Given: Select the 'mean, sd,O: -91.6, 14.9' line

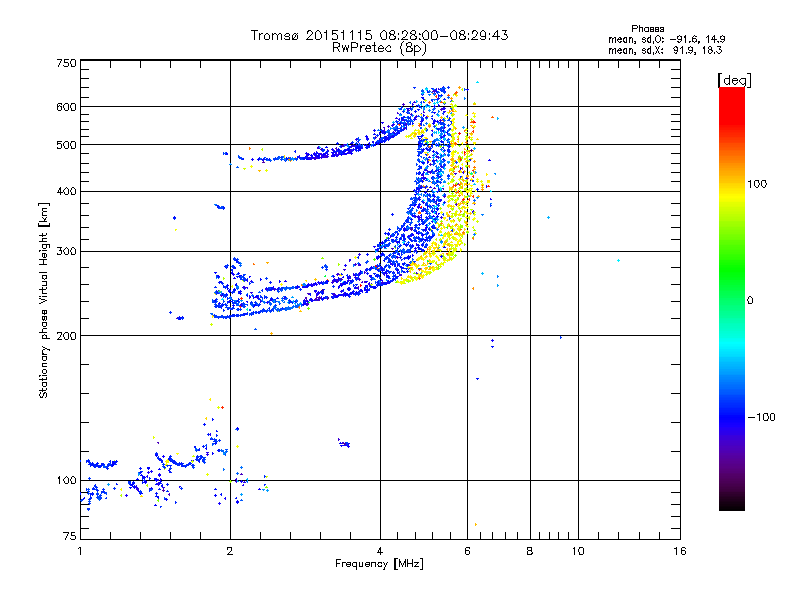Looking at the screenshot, I should coord(666,39).
